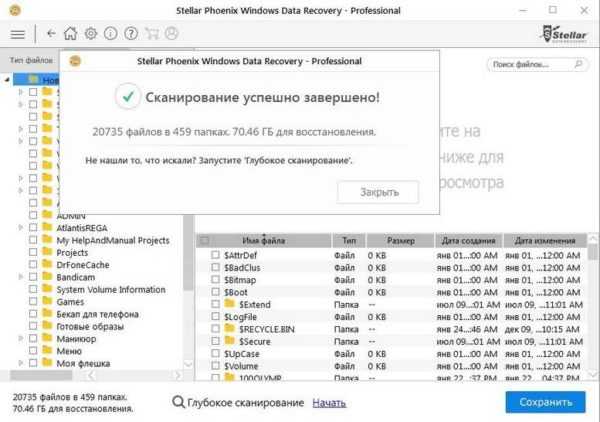Open the hamburger menu icon
600x422 pixels.
(x=17, y=34)
